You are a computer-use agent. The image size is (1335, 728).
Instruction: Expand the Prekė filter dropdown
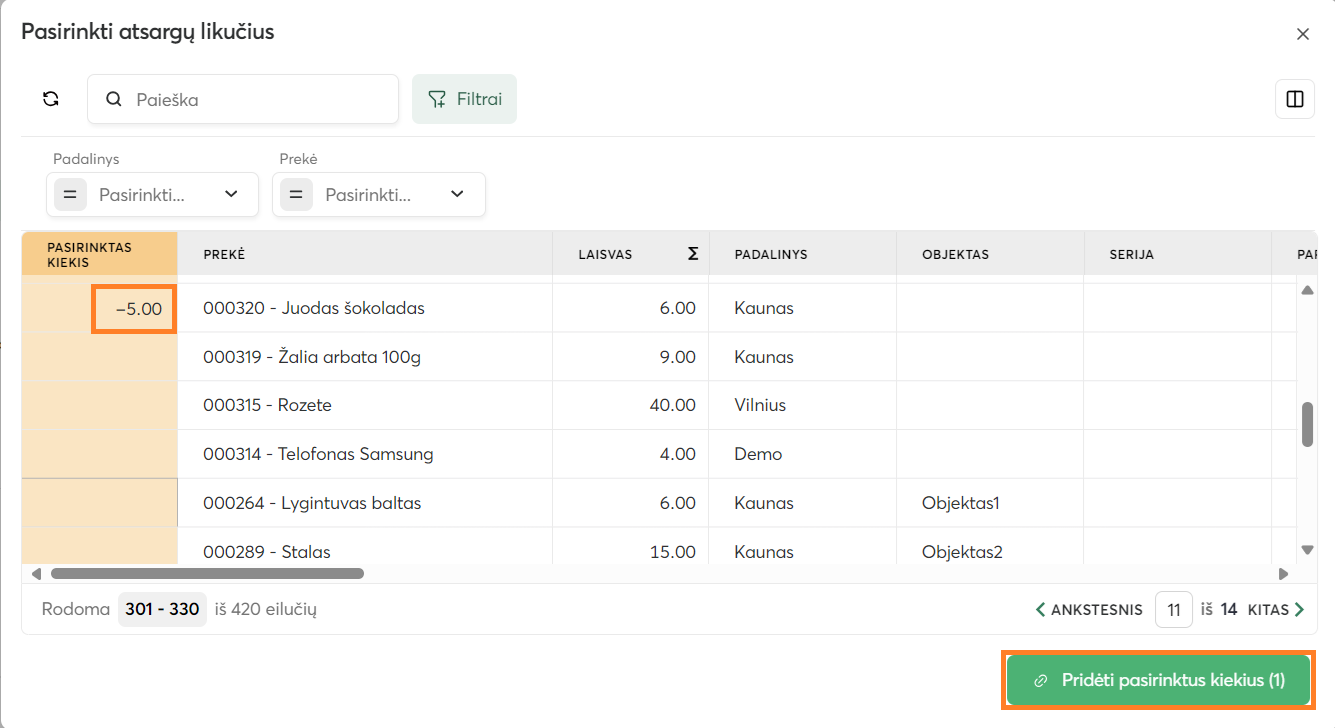pyautogui.click(x=457, y=194)
